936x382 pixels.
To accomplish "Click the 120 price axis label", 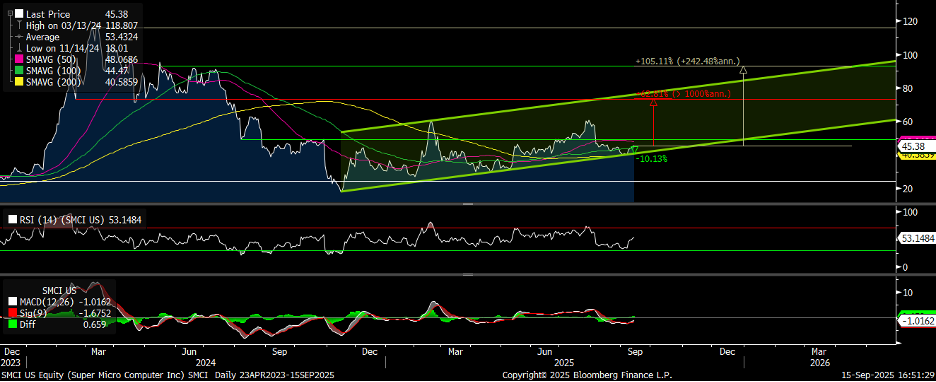I will tap(910, 21).
